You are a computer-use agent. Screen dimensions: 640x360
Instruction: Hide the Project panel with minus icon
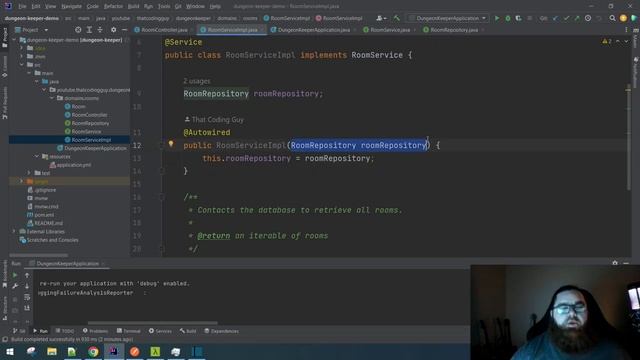click(124, 30)
